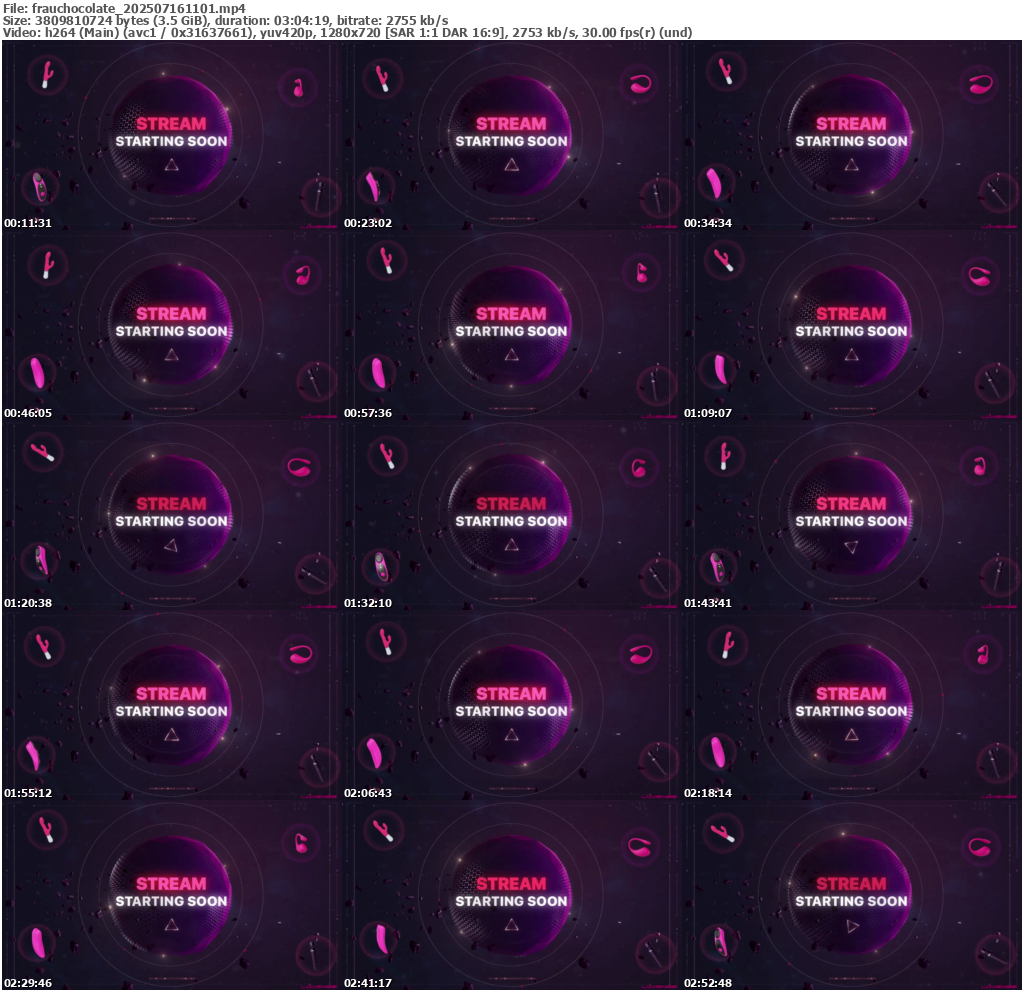Screen dimensions: 1024x990
Task: Click STREAM STARTING SOON text in the 02:06:43 frame
Action: [512, 702]
